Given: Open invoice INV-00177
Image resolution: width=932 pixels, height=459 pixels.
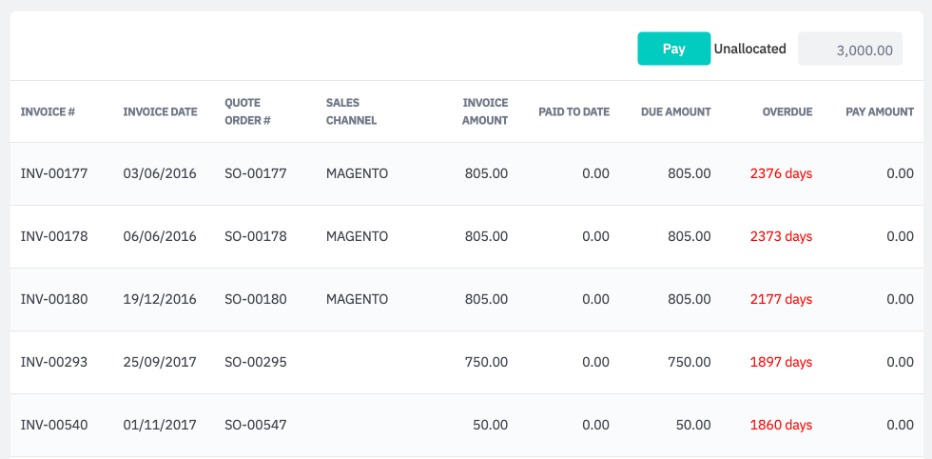Looking at the screenshot, I should [x=54, y=174].
